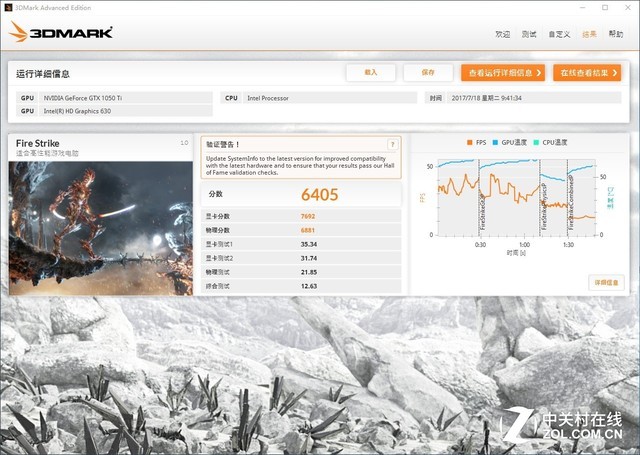Viewport: 640px width, 455px height.
Task: Click the FireStrikeGt2P marker in chart
Action: click(x=482, y=212)
